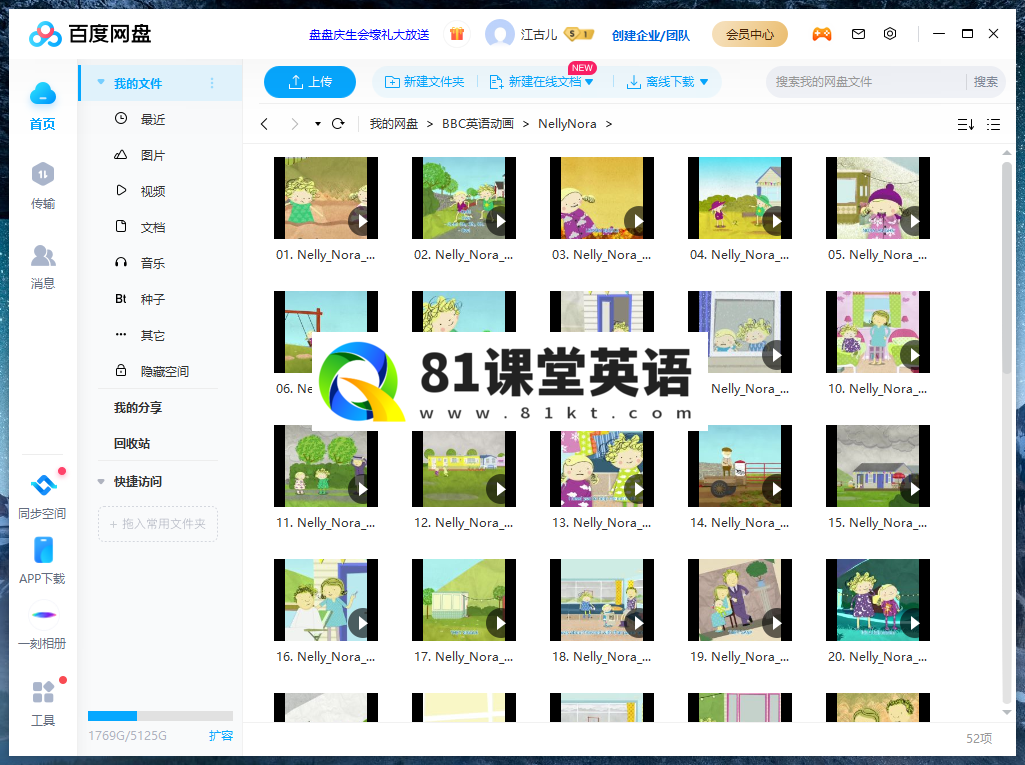This screenshot has height=765, width=1025.
Task: Open the 传输 transfer panel
Action: 42,186
